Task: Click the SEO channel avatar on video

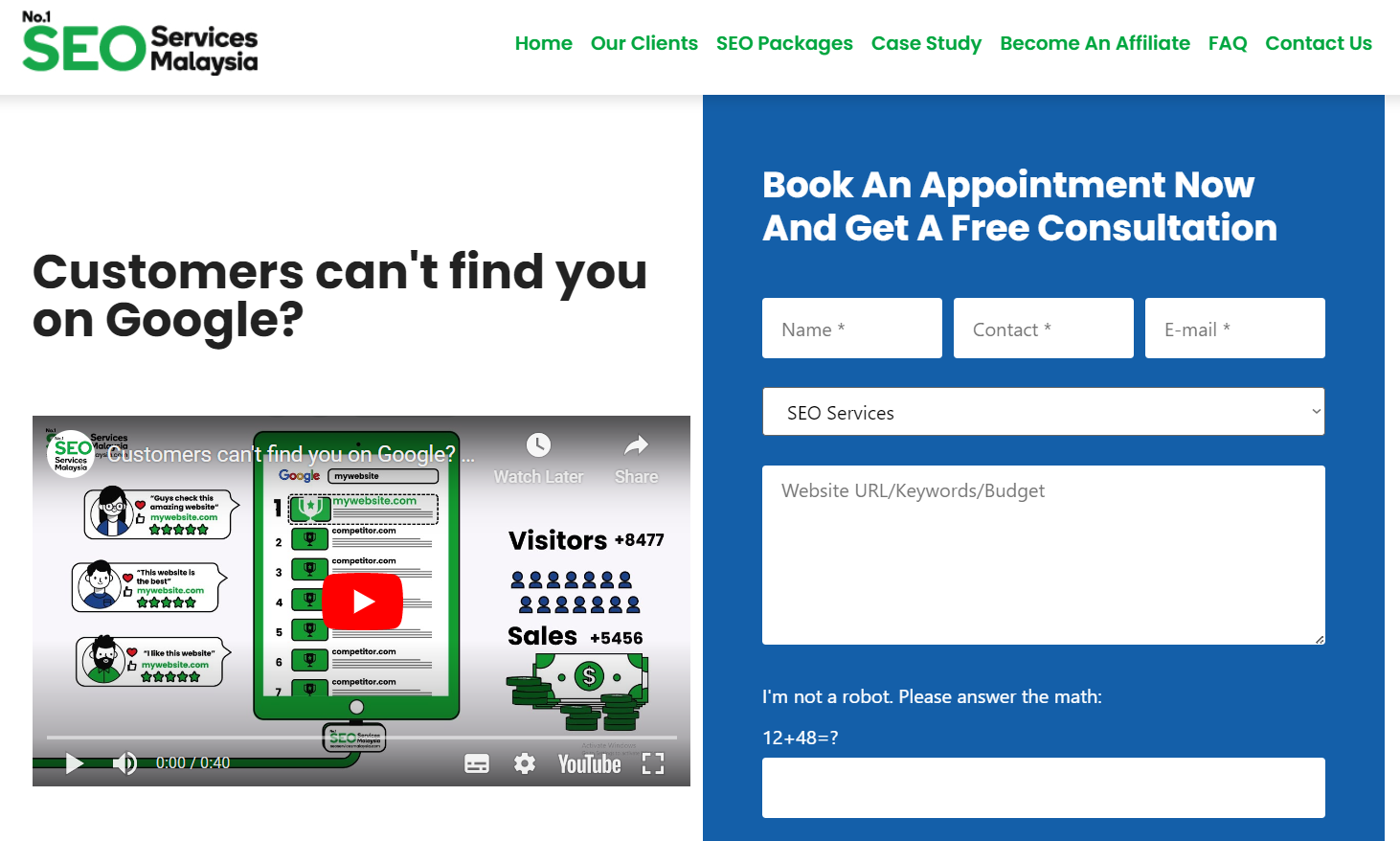Action: 71,453
